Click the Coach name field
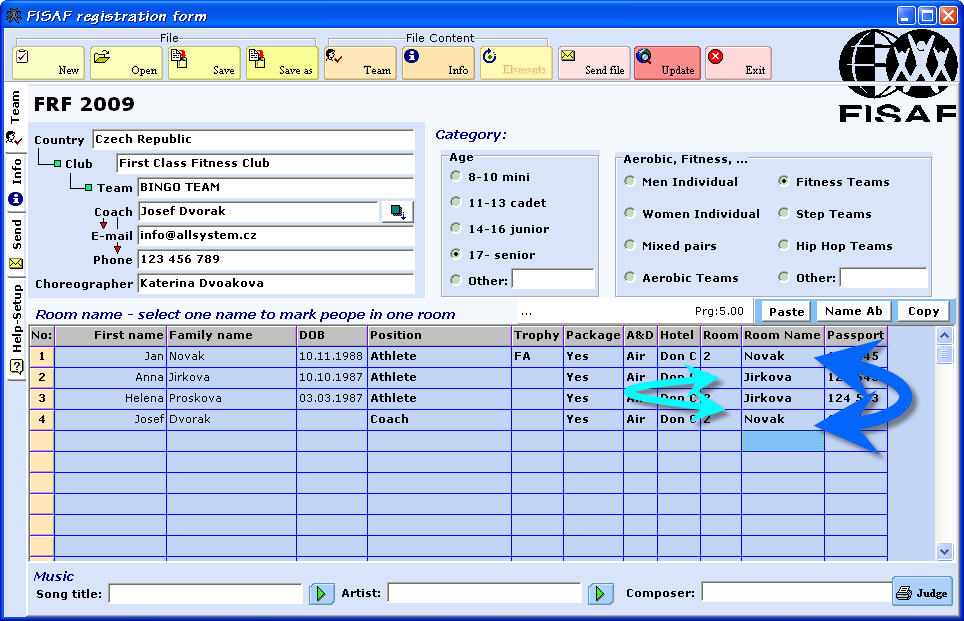The width and height of the screenshot is (964, 621). pyautogui.click(x=258, y=211)
